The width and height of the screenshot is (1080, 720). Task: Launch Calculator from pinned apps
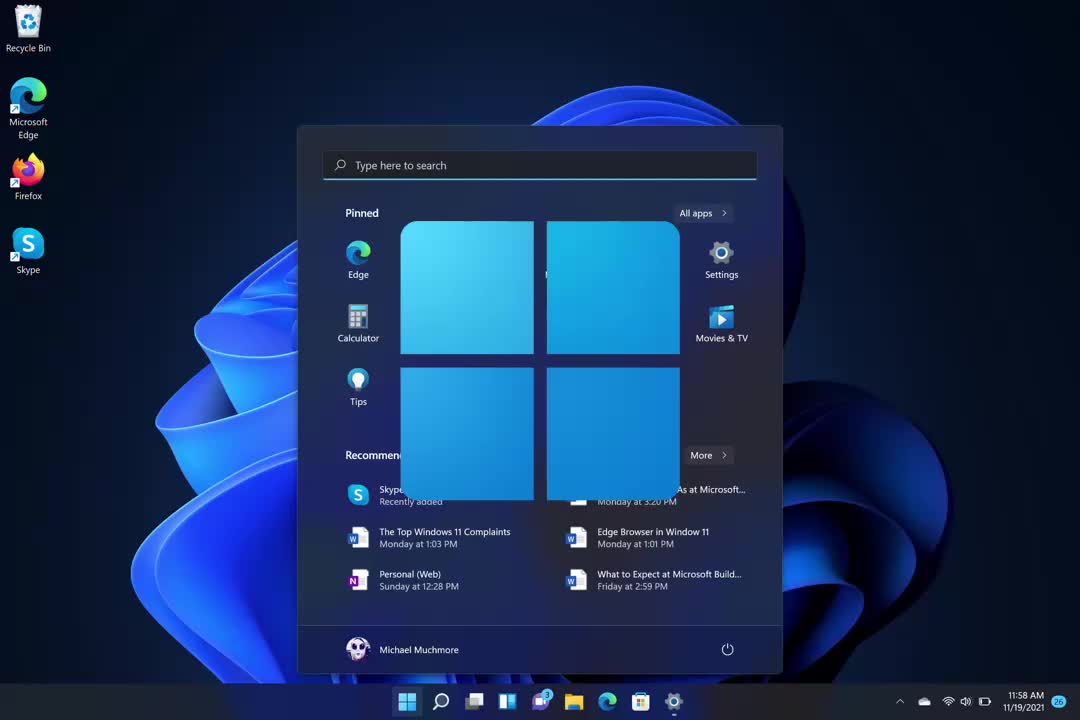tap(358, 323)
